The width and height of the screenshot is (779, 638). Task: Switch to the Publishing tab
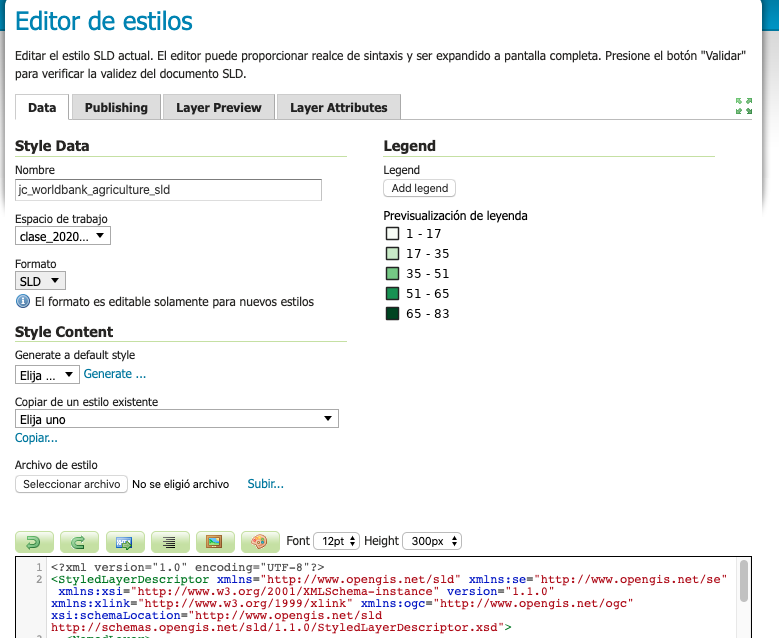[116, 108]
